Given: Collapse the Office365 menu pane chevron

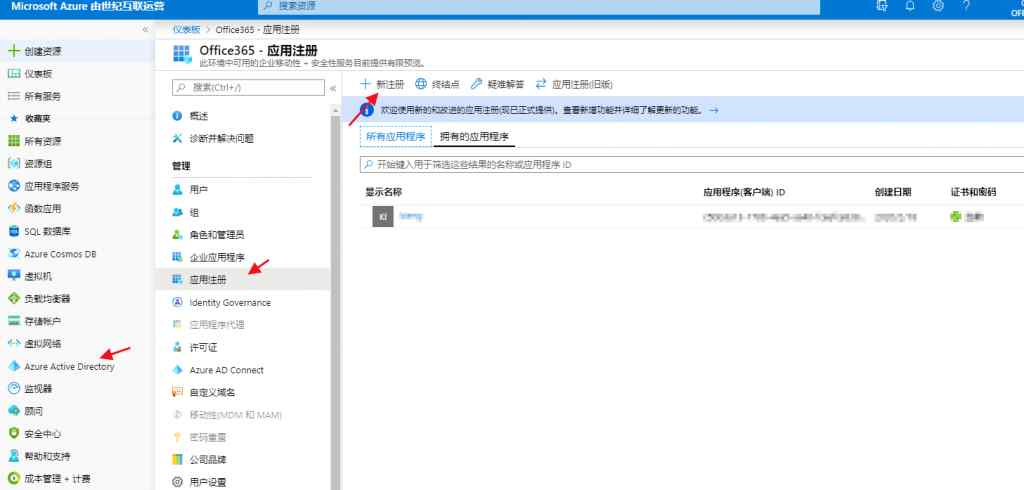Looking at the screenshot, I should (x=332, y=88).
